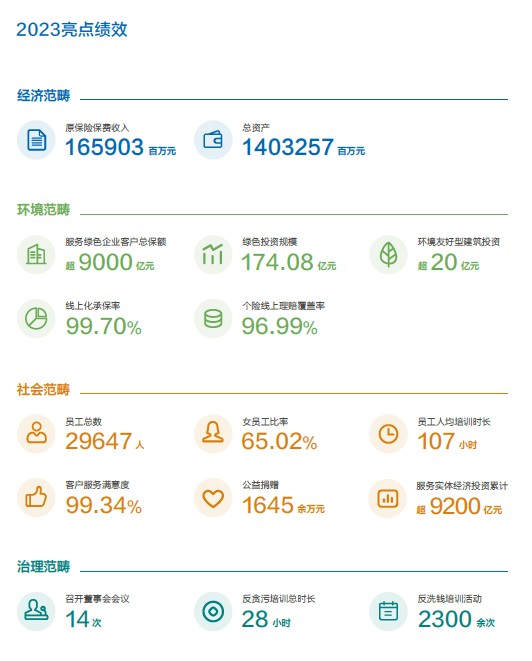Select the building icon for 服务绿色企业客户总保额
Image resolution: width=532 pixels, height=661 pixels.
[x=36, y=255]
